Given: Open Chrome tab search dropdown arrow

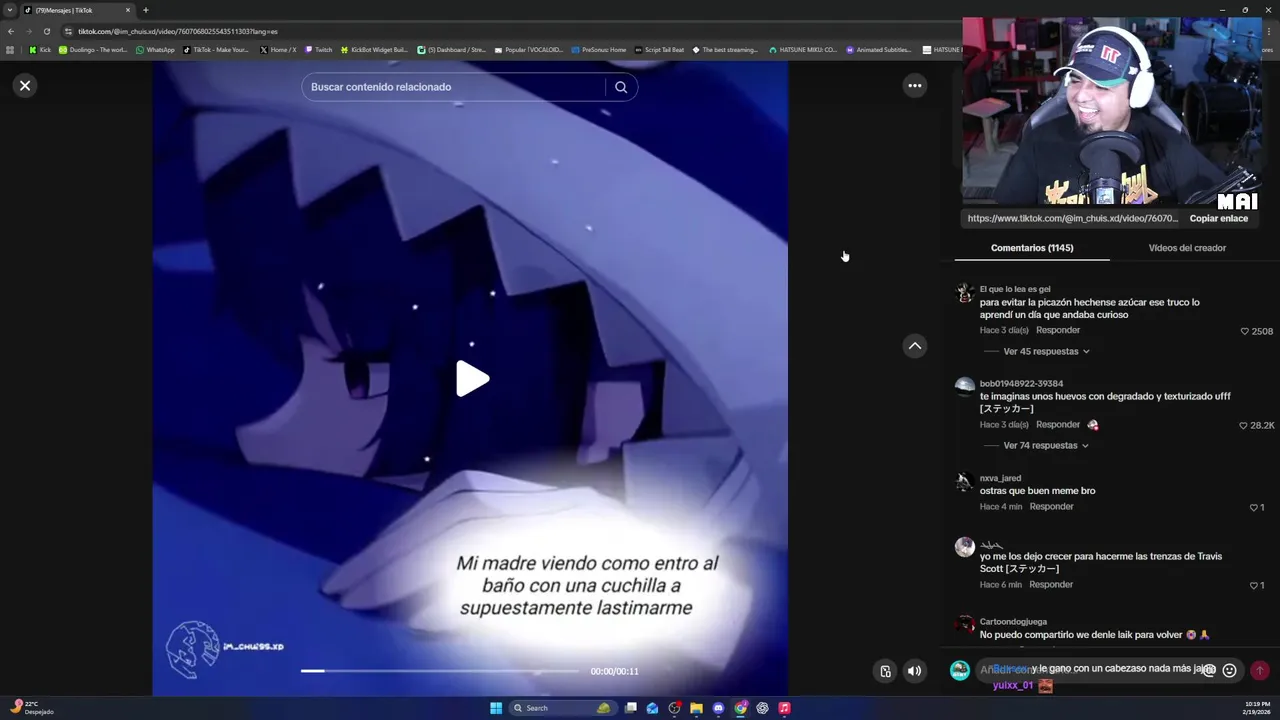Looking at the screenshot, I should (x=10, y=10).
